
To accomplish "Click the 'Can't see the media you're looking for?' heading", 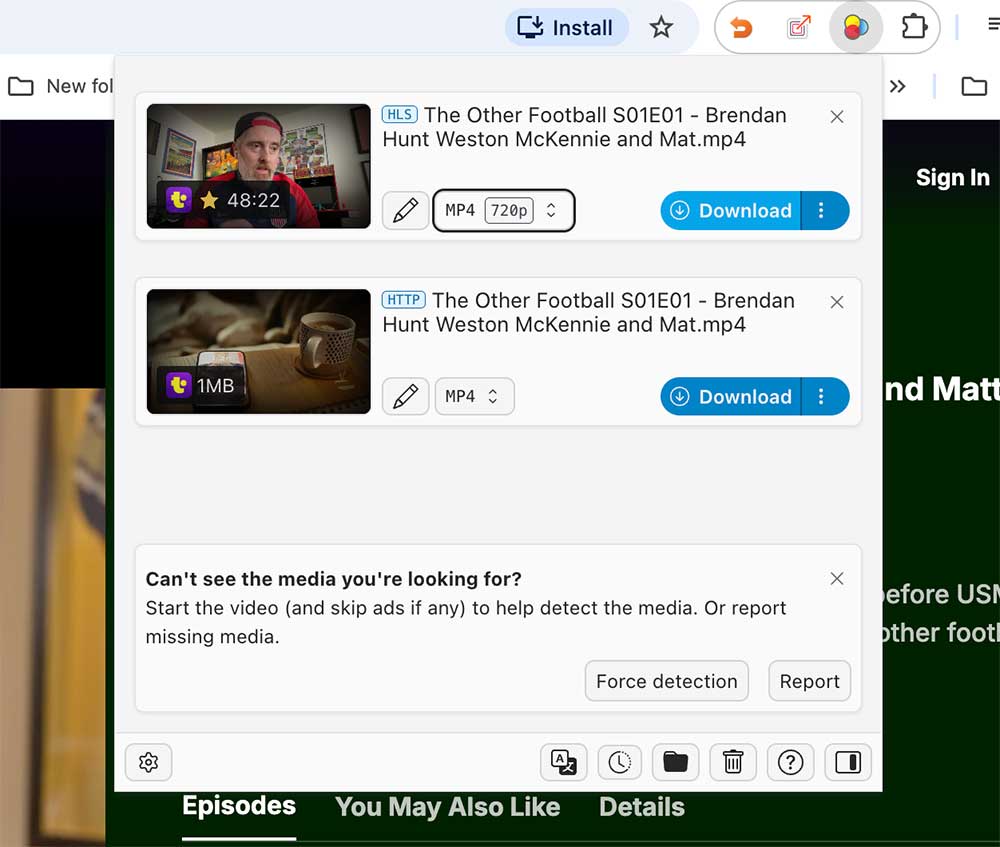I will point(334,578).
